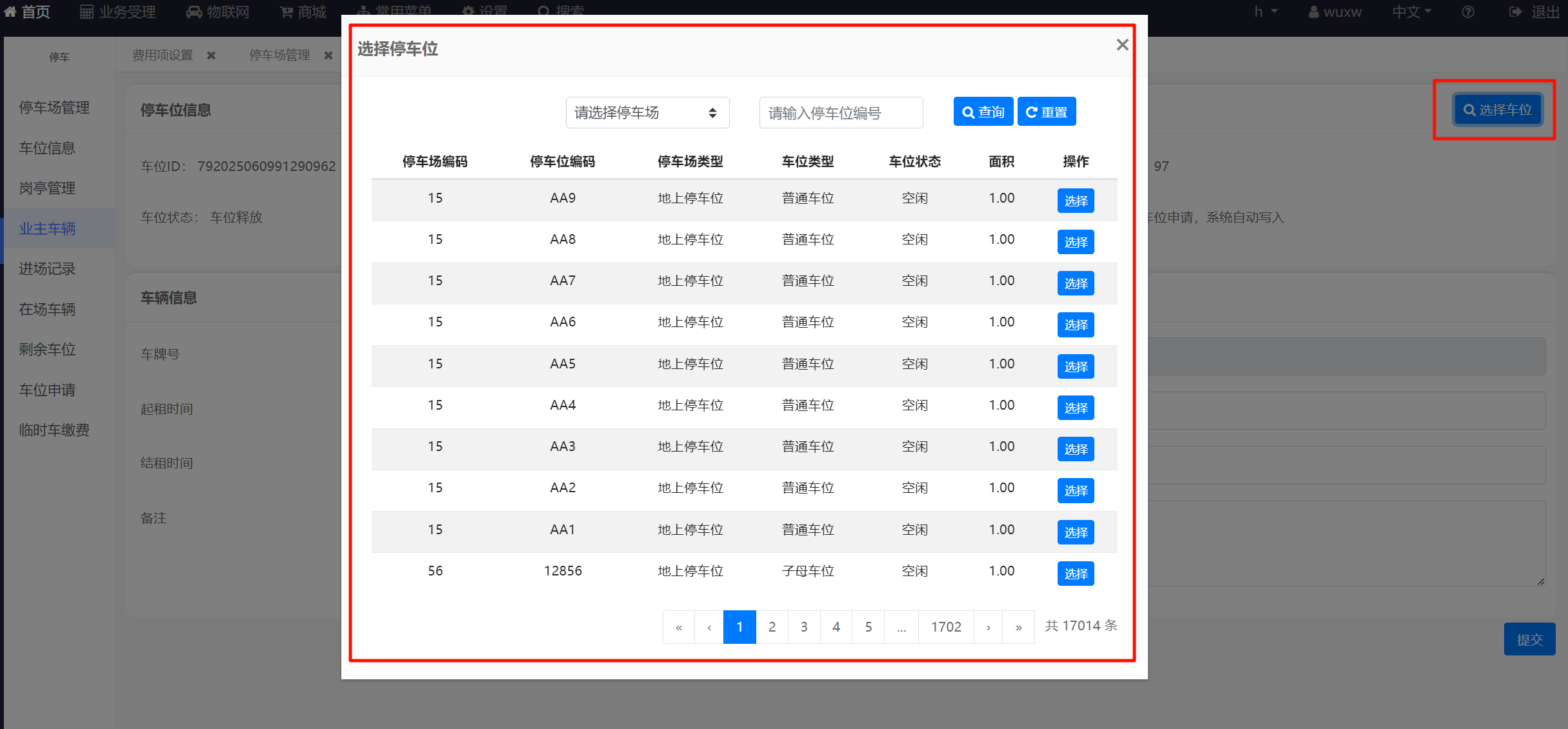This screenshot has height=729, width=1568.
Task: Select parking space AA1
Action: coord(1076,532)
